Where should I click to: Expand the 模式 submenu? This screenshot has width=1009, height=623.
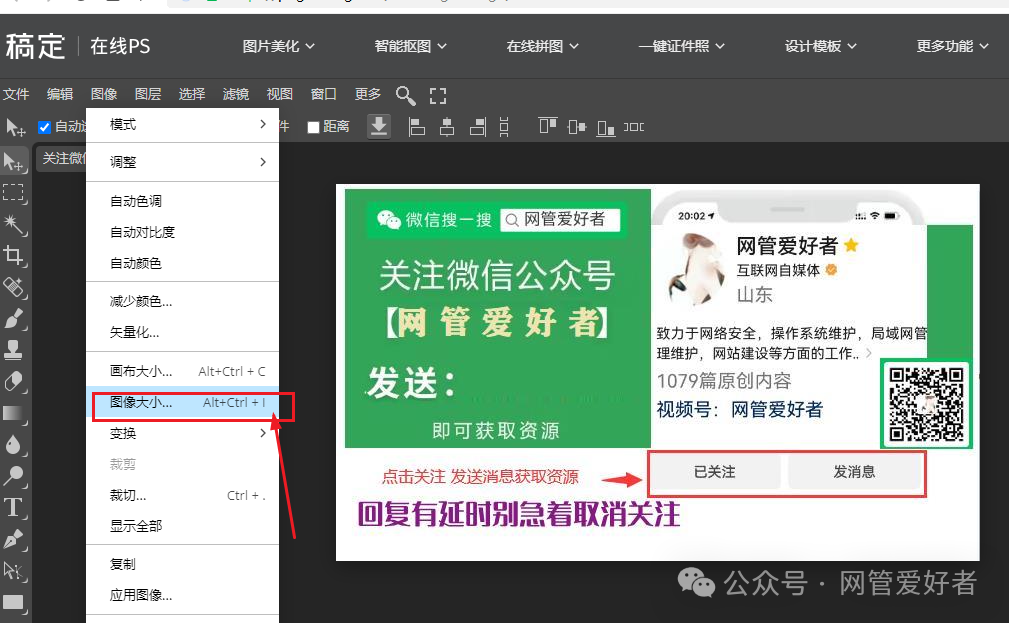coord(187,125)
